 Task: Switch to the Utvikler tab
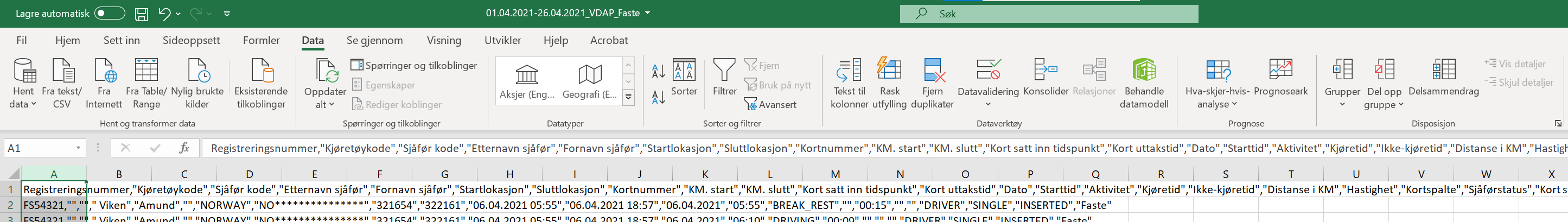502,40
